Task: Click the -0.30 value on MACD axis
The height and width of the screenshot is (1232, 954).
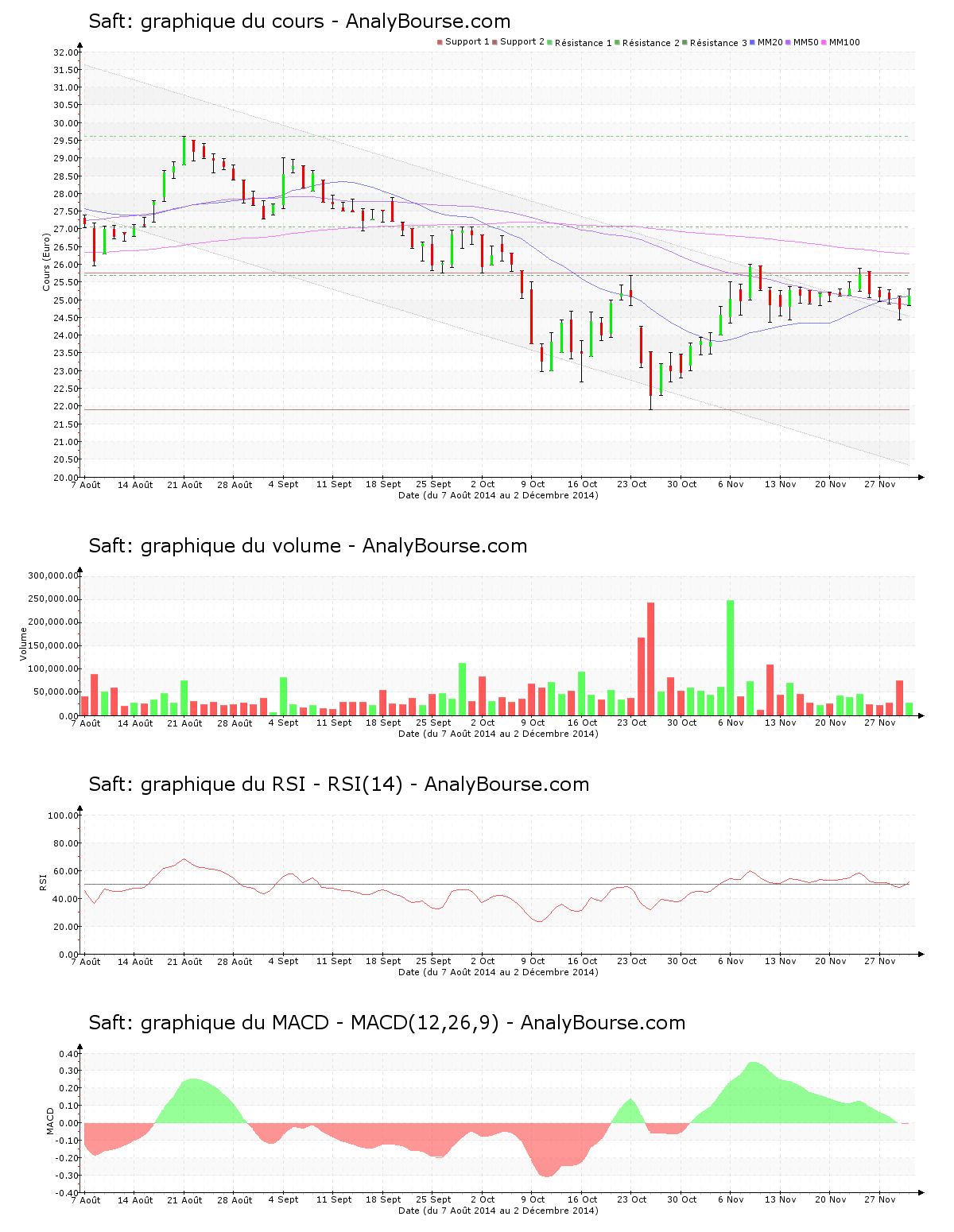Action: click(x=68, y=1176)
